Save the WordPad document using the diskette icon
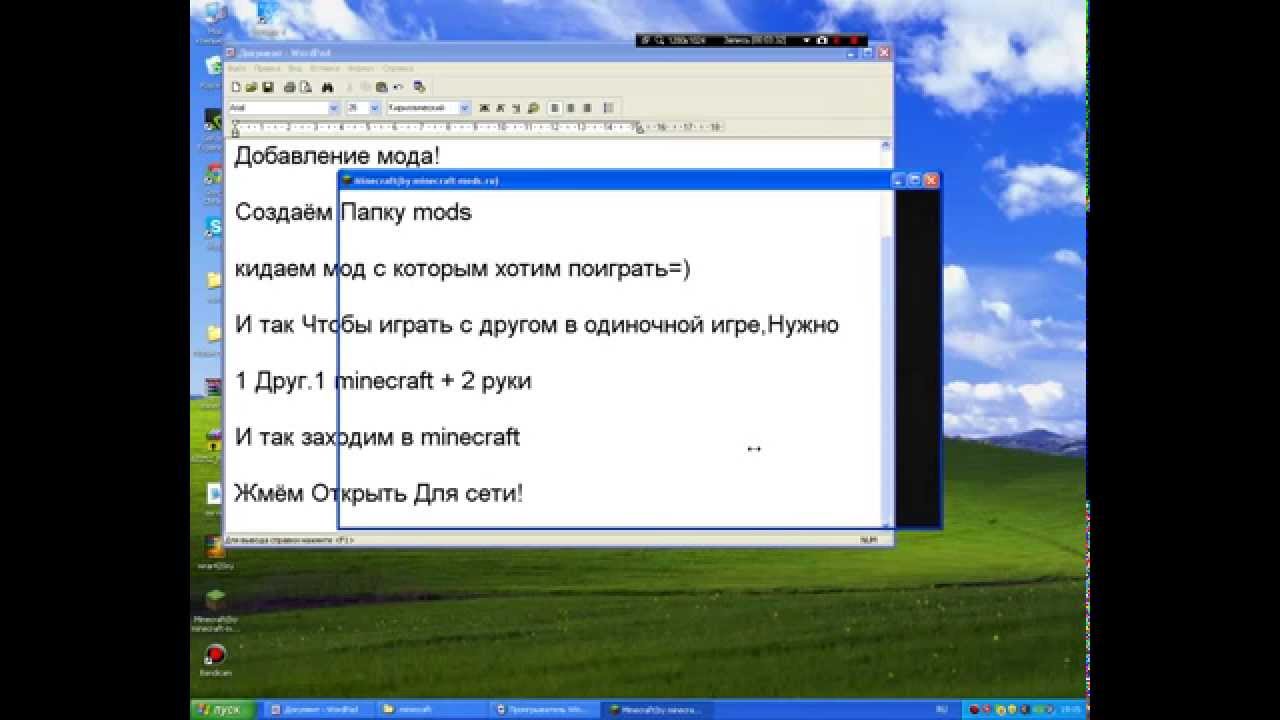 (x=268, y=87)
